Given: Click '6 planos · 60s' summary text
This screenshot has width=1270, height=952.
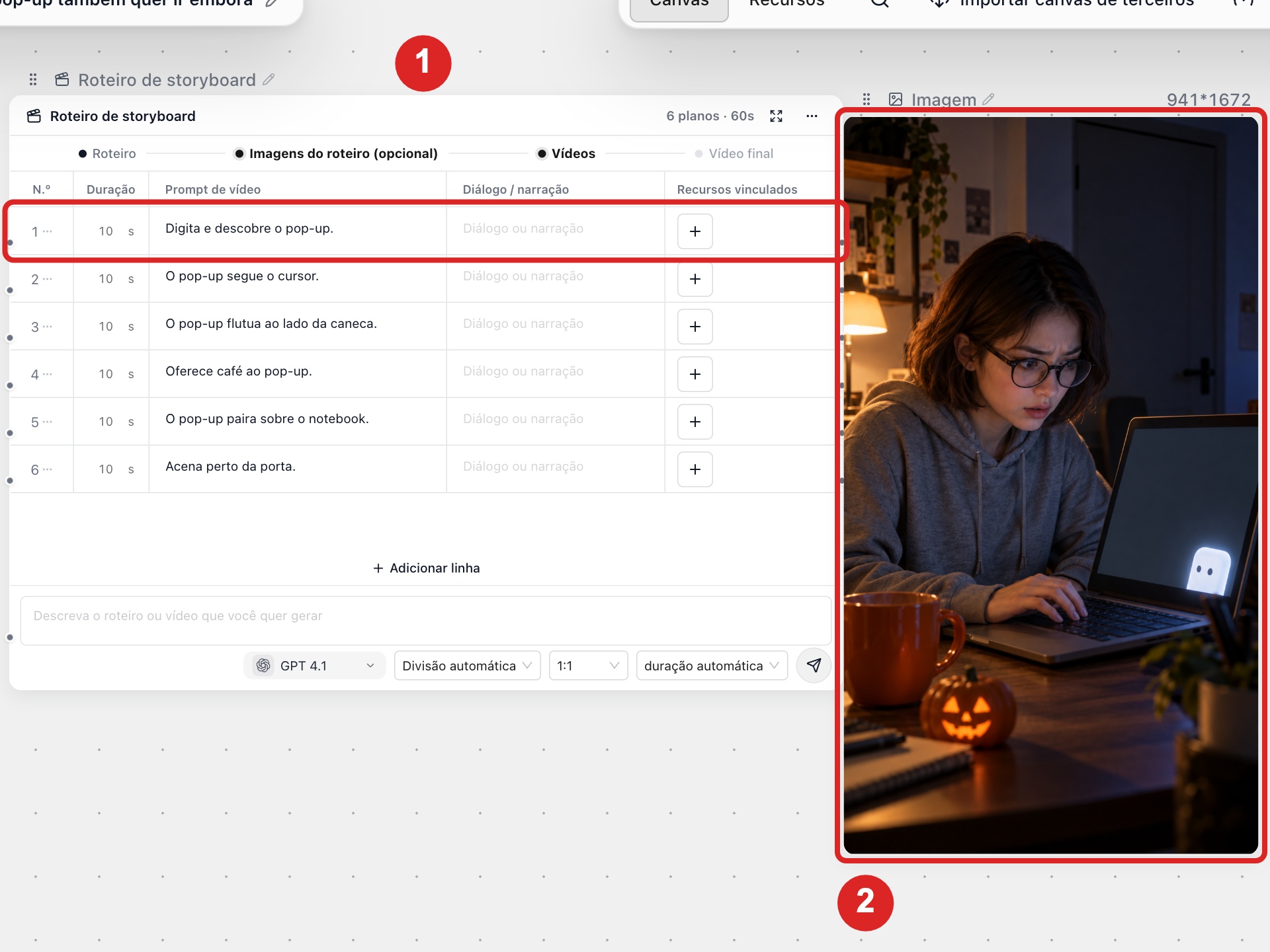Looking at the screenshot, I should (x=710, y=116).
